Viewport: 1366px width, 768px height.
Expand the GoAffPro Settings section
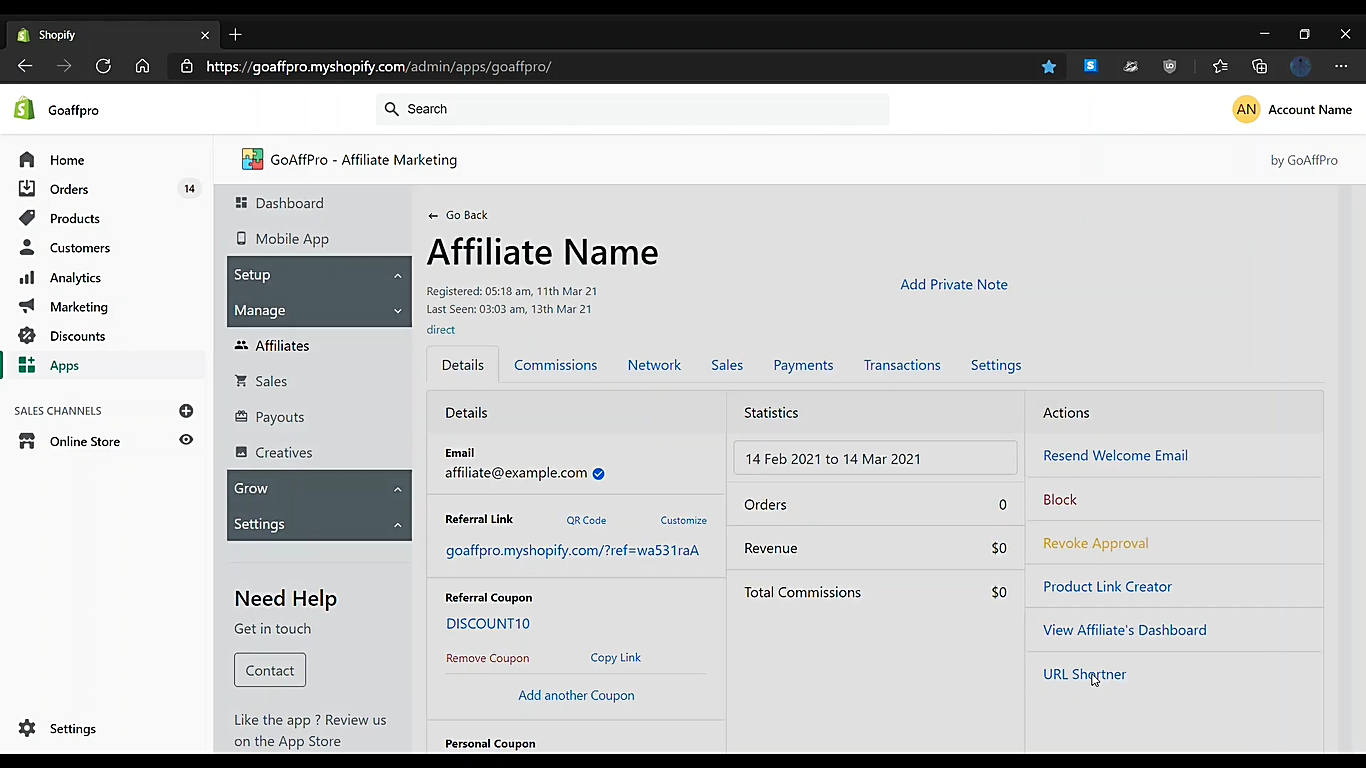[319, 524]
